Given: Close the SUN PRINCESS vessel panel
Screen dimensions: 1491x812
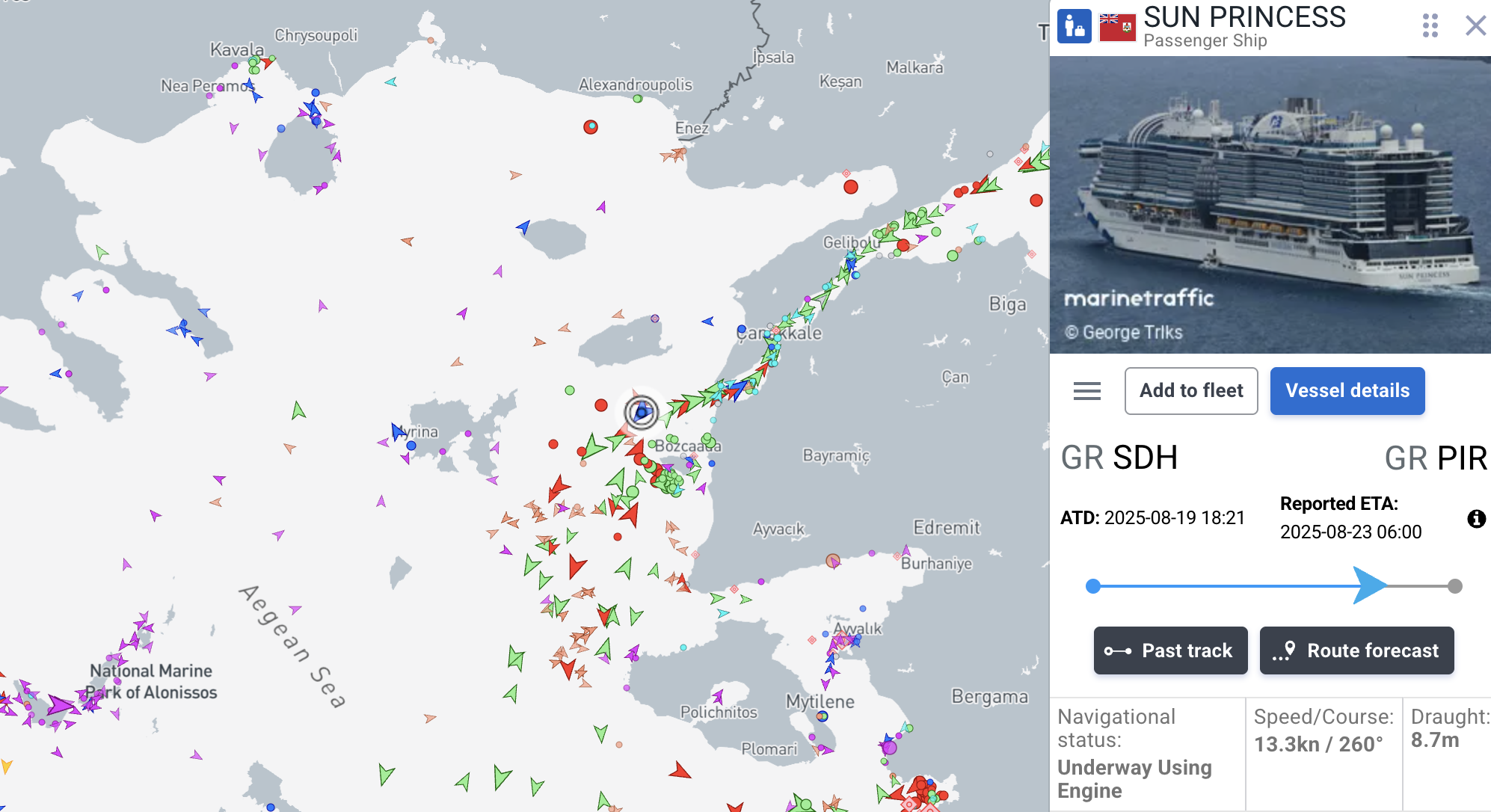Looking at the screenshot, I should coord(1475,25).
